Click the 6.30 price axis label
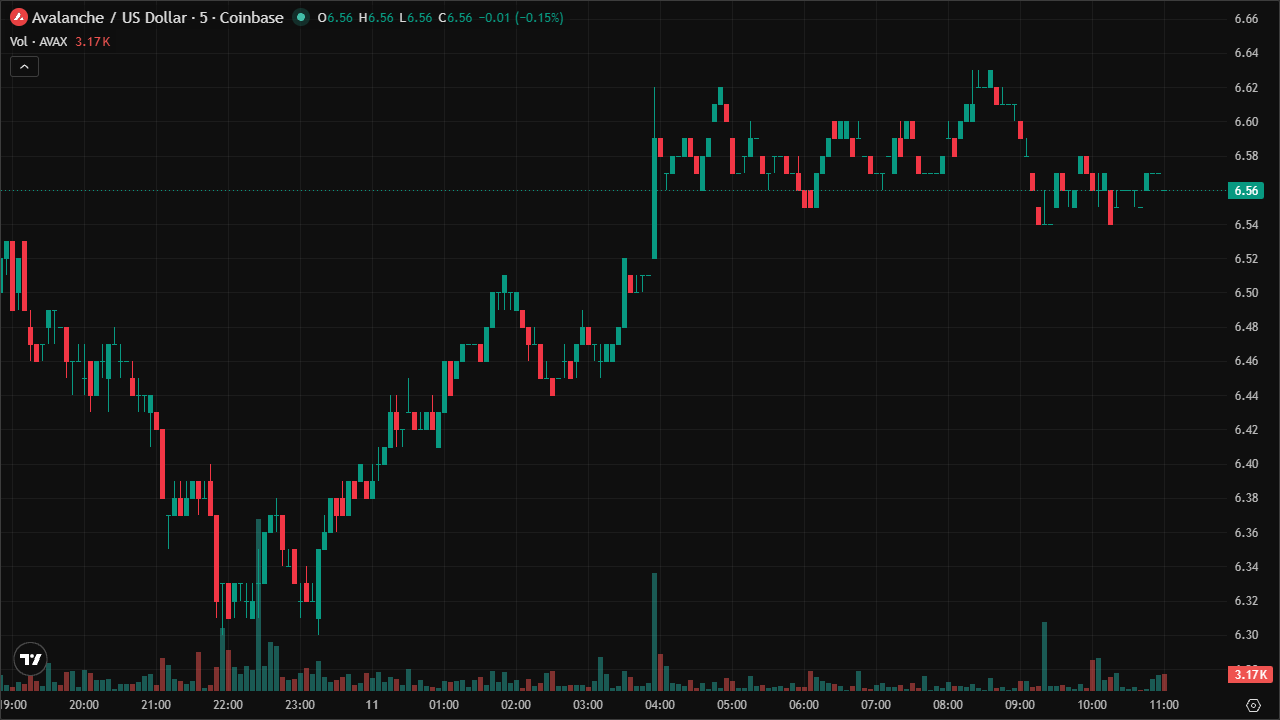 pos(1246,635)
